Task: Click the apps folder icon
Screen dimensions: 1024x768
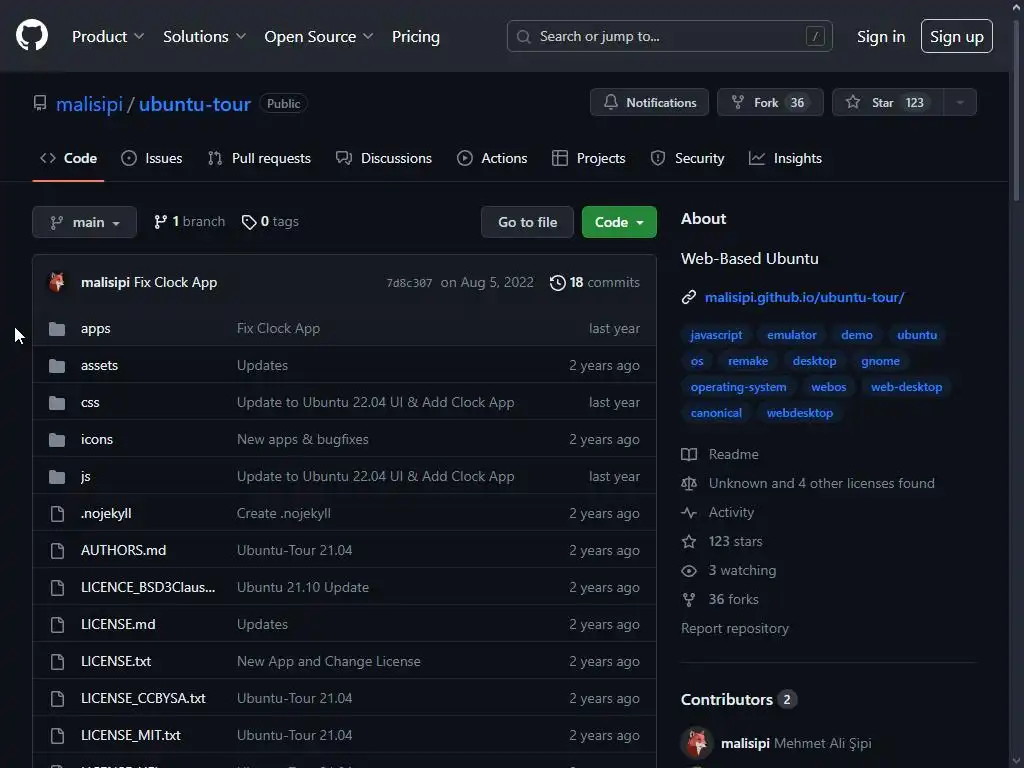Action: (x=57, y=328)
